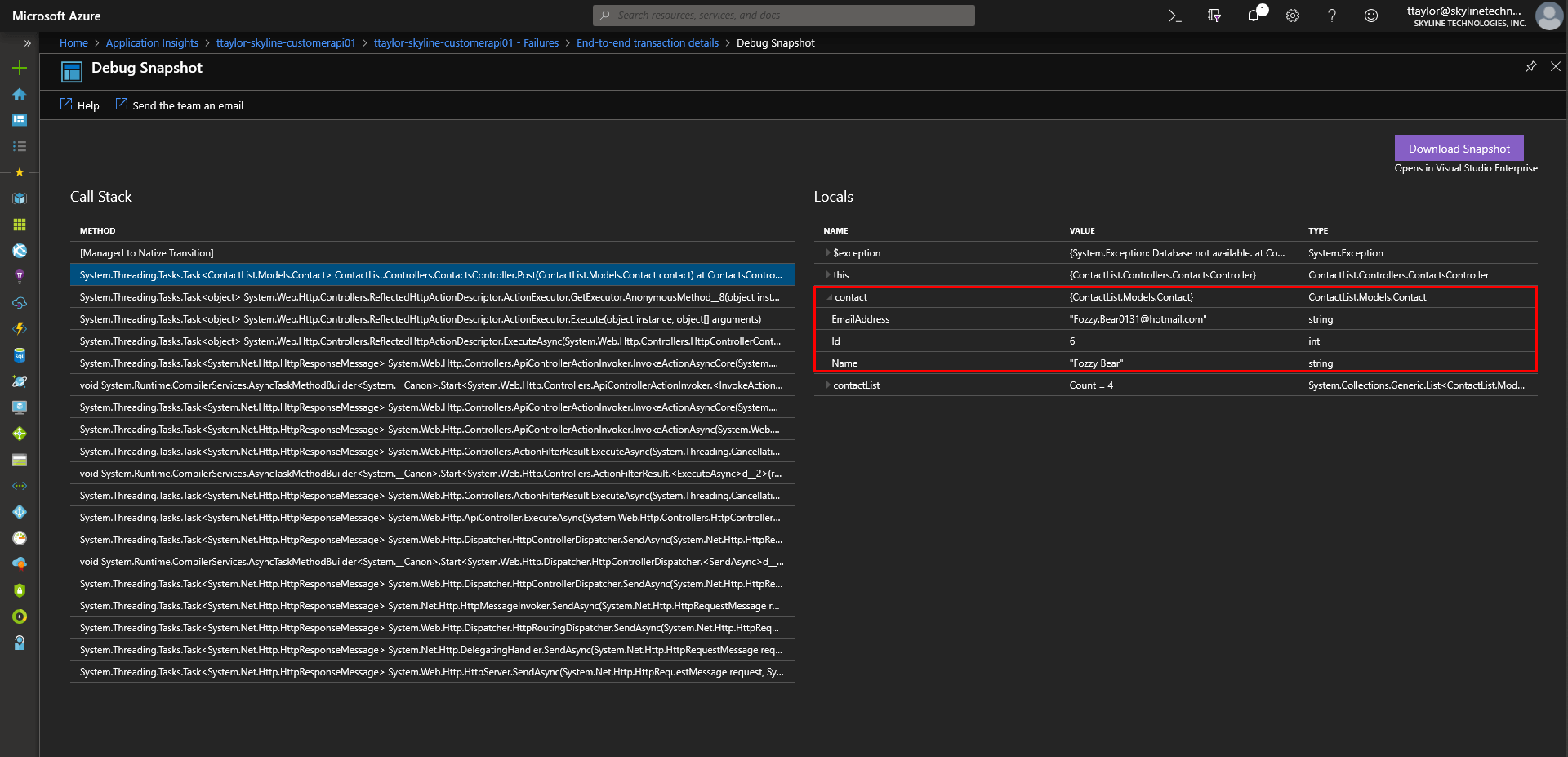Click the EmailAddress value Fozzy.Bear0131@hotmail.com

coord(1138,319)
